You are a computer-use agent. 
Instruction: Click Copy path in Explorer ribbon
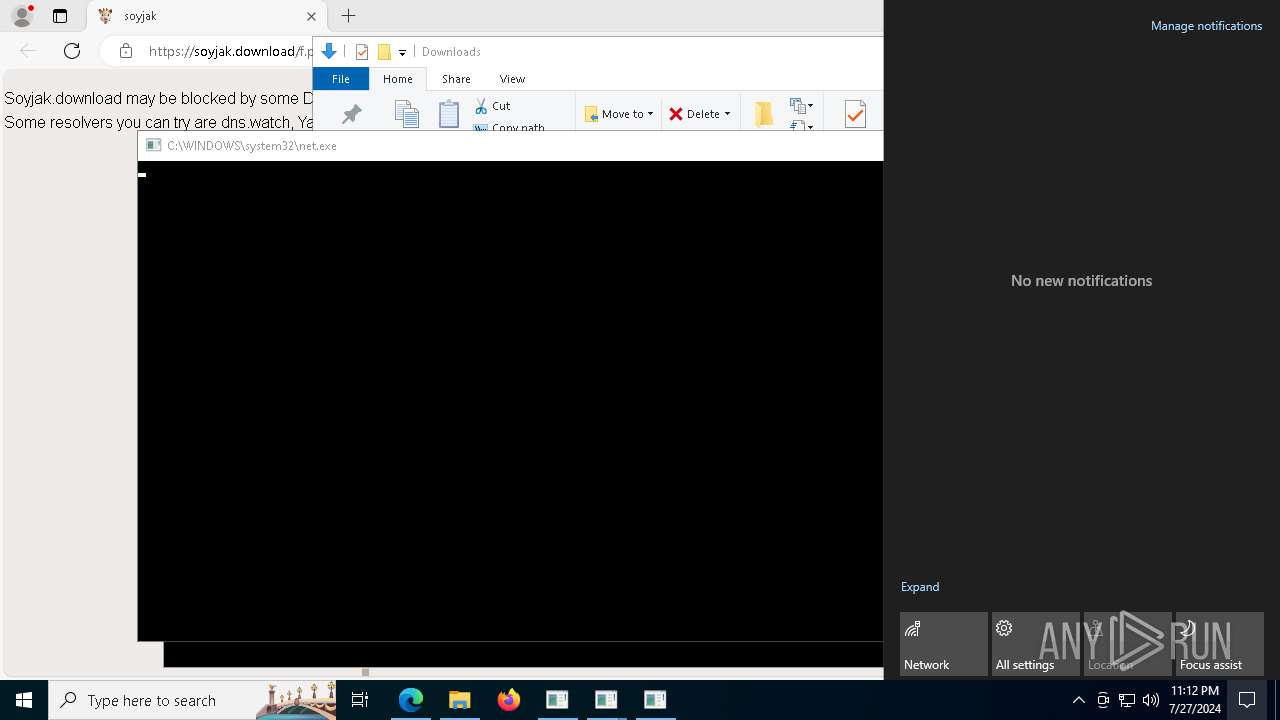[x=508, y=127]
